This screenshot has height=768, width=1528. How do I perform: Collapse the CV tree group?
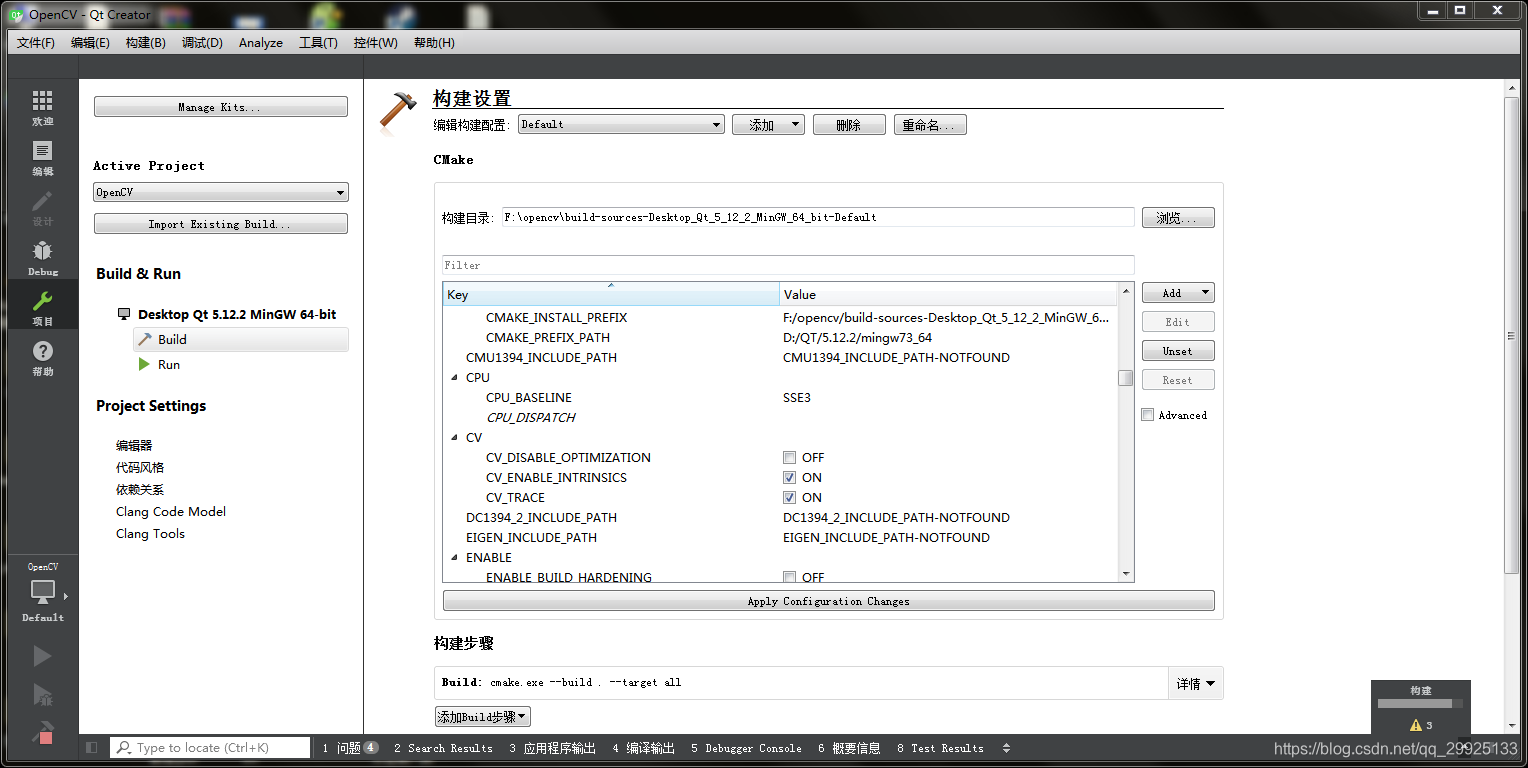point(454,438)
